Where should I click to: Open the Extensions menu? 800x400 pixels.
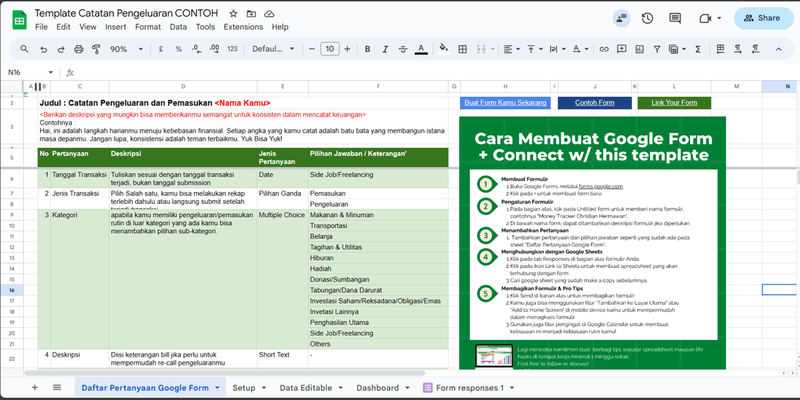pyautogui.click(x=243, y=27)
